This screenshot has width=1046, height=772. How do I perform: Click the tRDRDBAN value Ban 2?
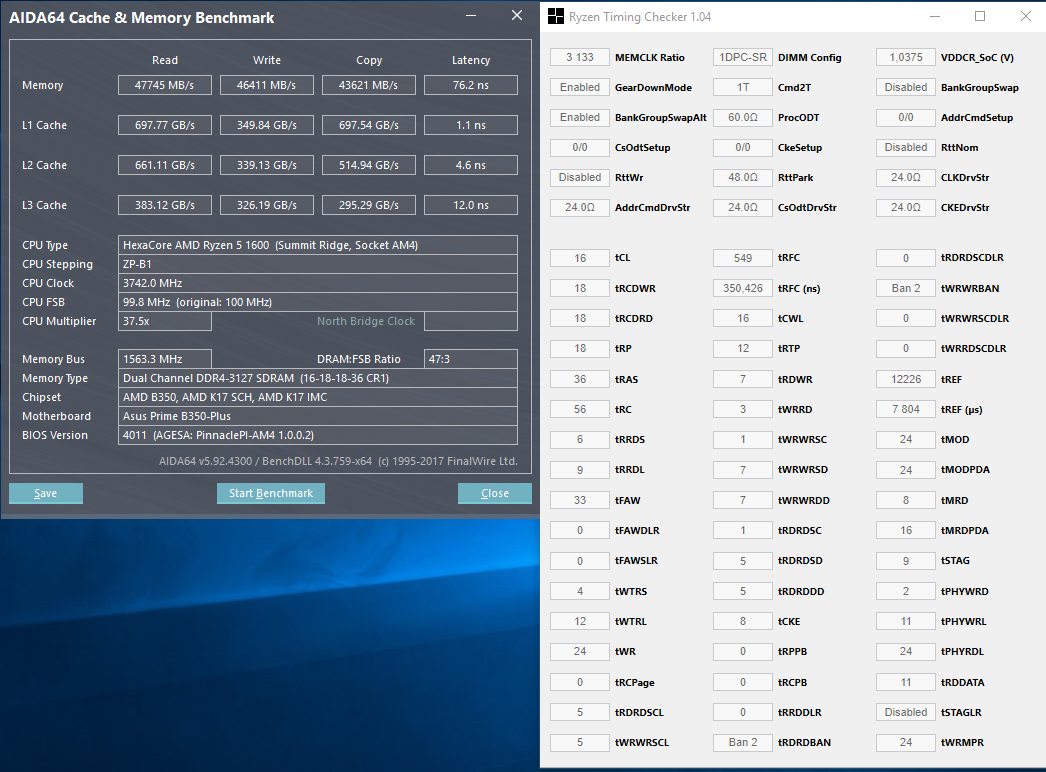[742, 742]
